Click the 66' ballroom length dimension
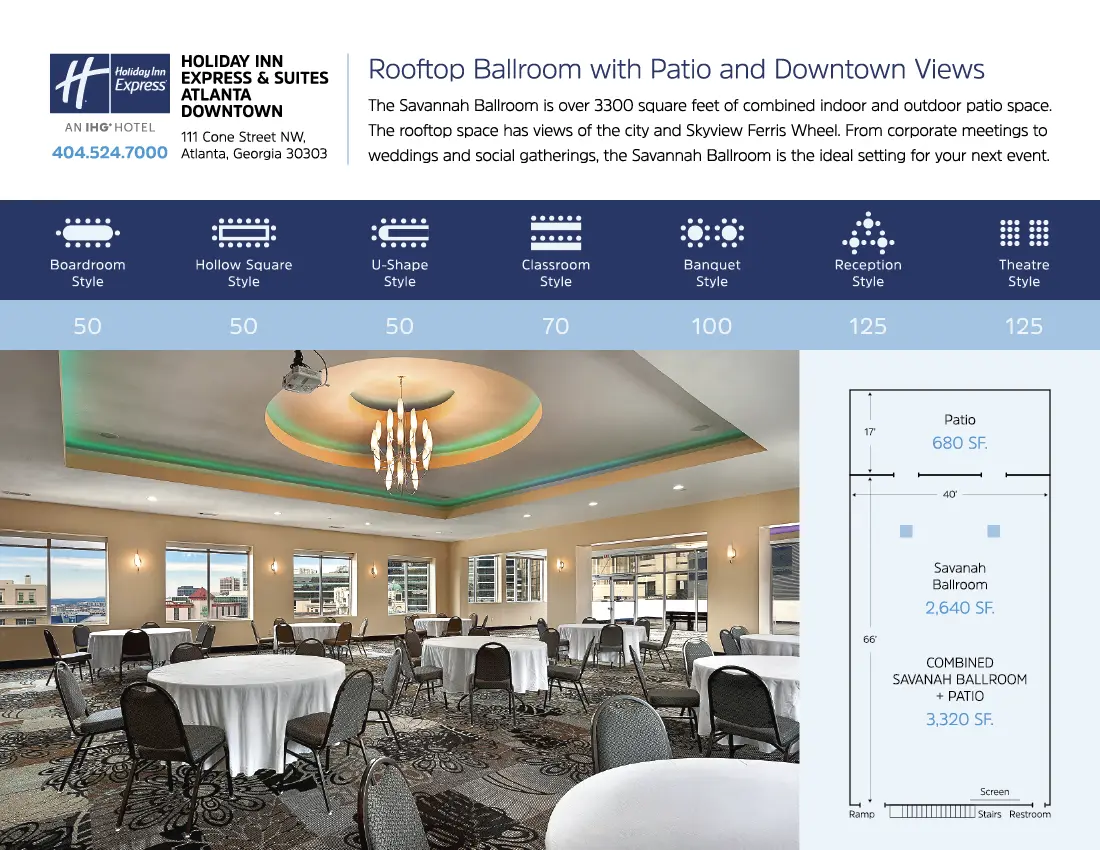 pos(870,640)
